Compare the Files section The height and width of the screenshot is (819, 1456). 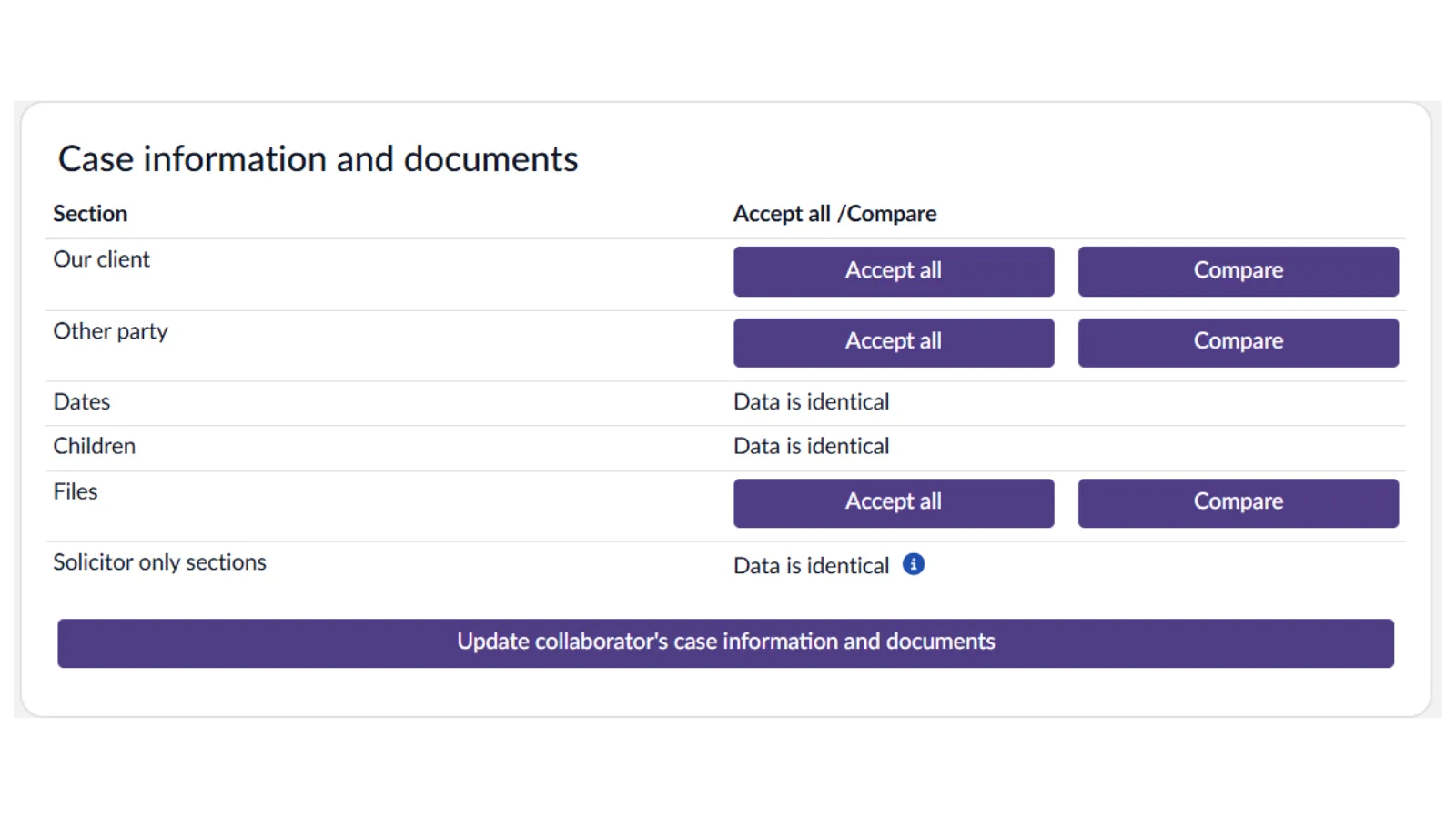coord(1238,502)
